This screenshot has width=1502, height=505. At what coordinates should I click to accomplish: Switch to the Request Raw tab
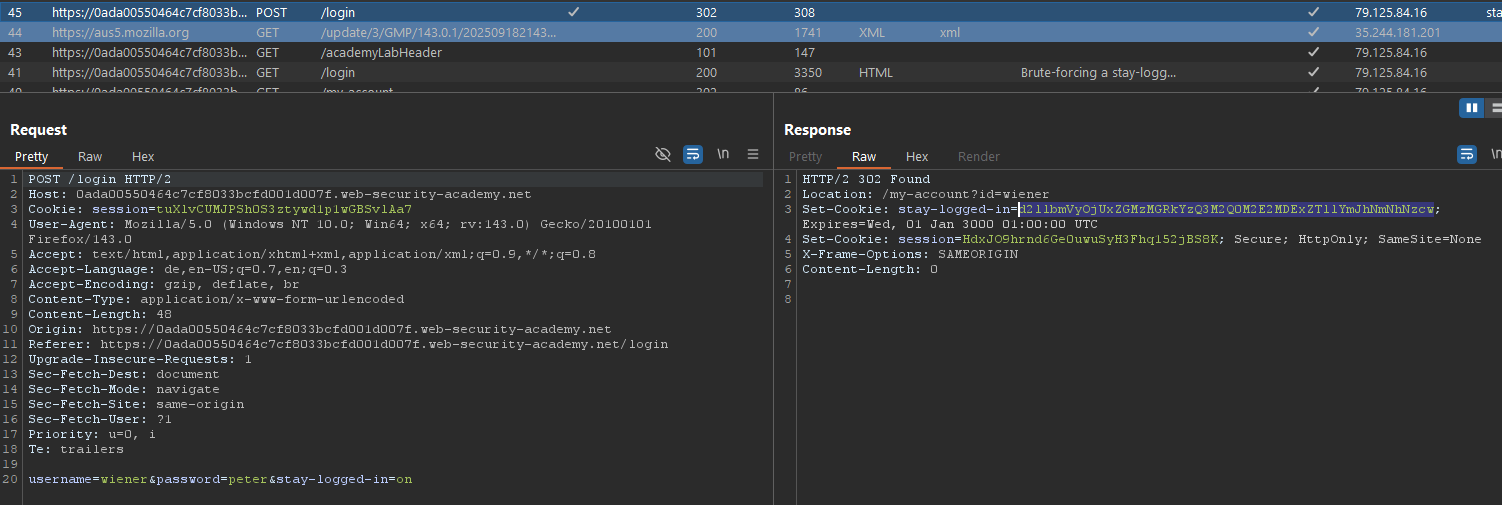tap(90, 156)
